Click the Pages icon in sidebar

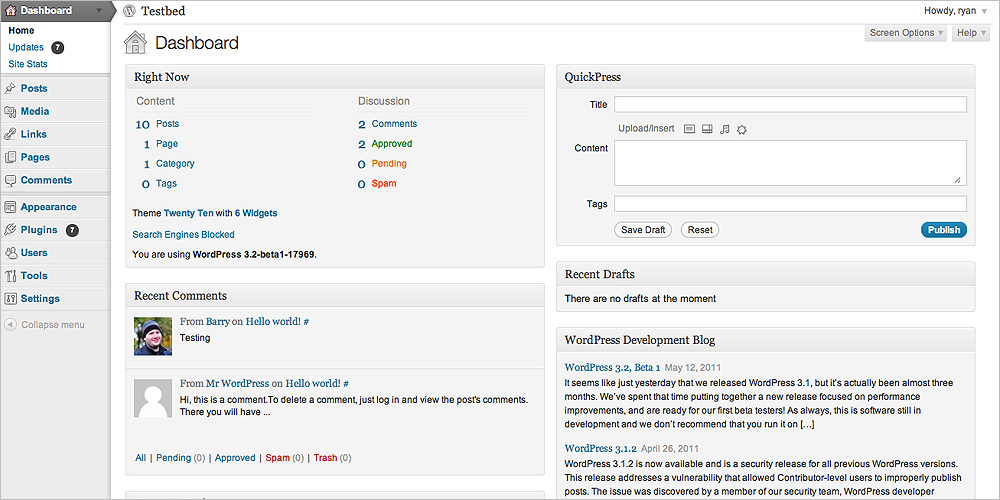point(10,158)
